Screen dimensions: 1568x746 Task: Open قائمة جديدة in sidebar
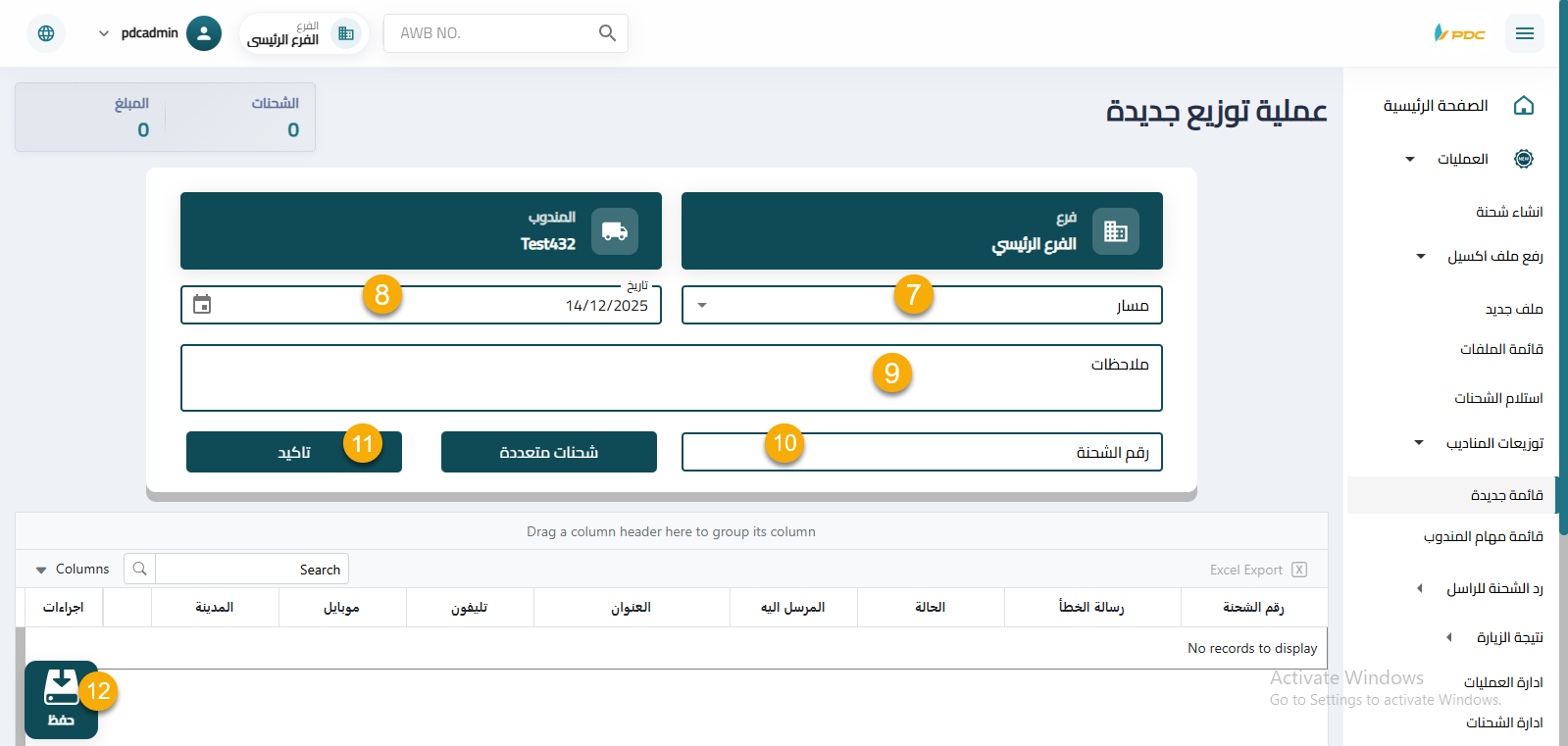pos(1505,495)
